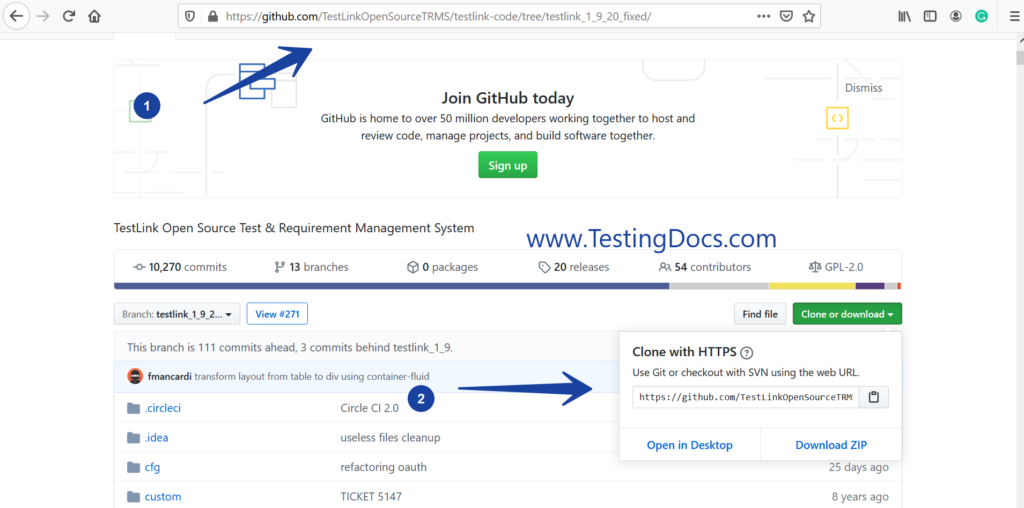Image resolution: width=1024 pixels, height=508 pixels.
Task: Open the Firefox Library icon
Action: point(904,16)
